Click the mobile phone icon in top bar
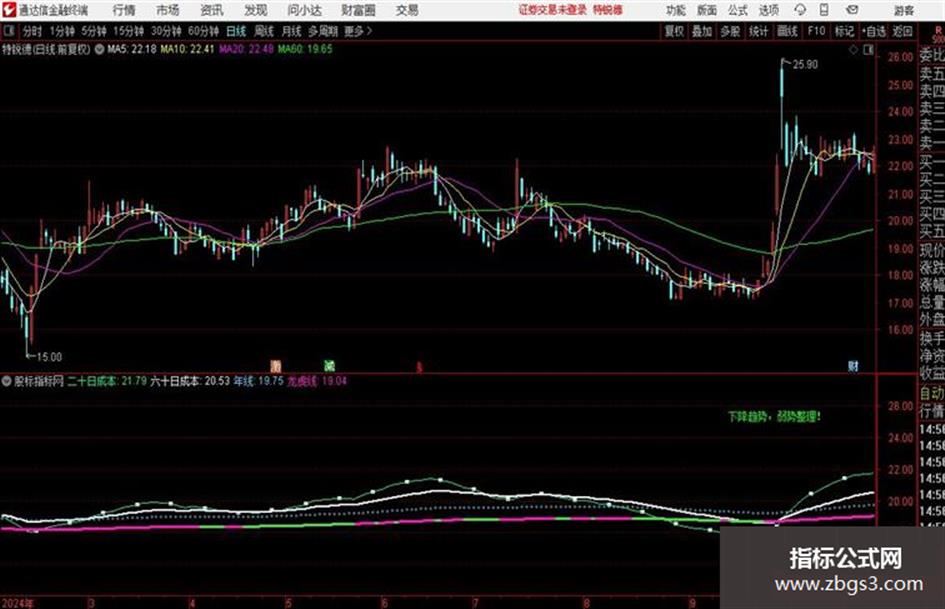This screenshot has height=609, width=945. (x=824, y=10)
